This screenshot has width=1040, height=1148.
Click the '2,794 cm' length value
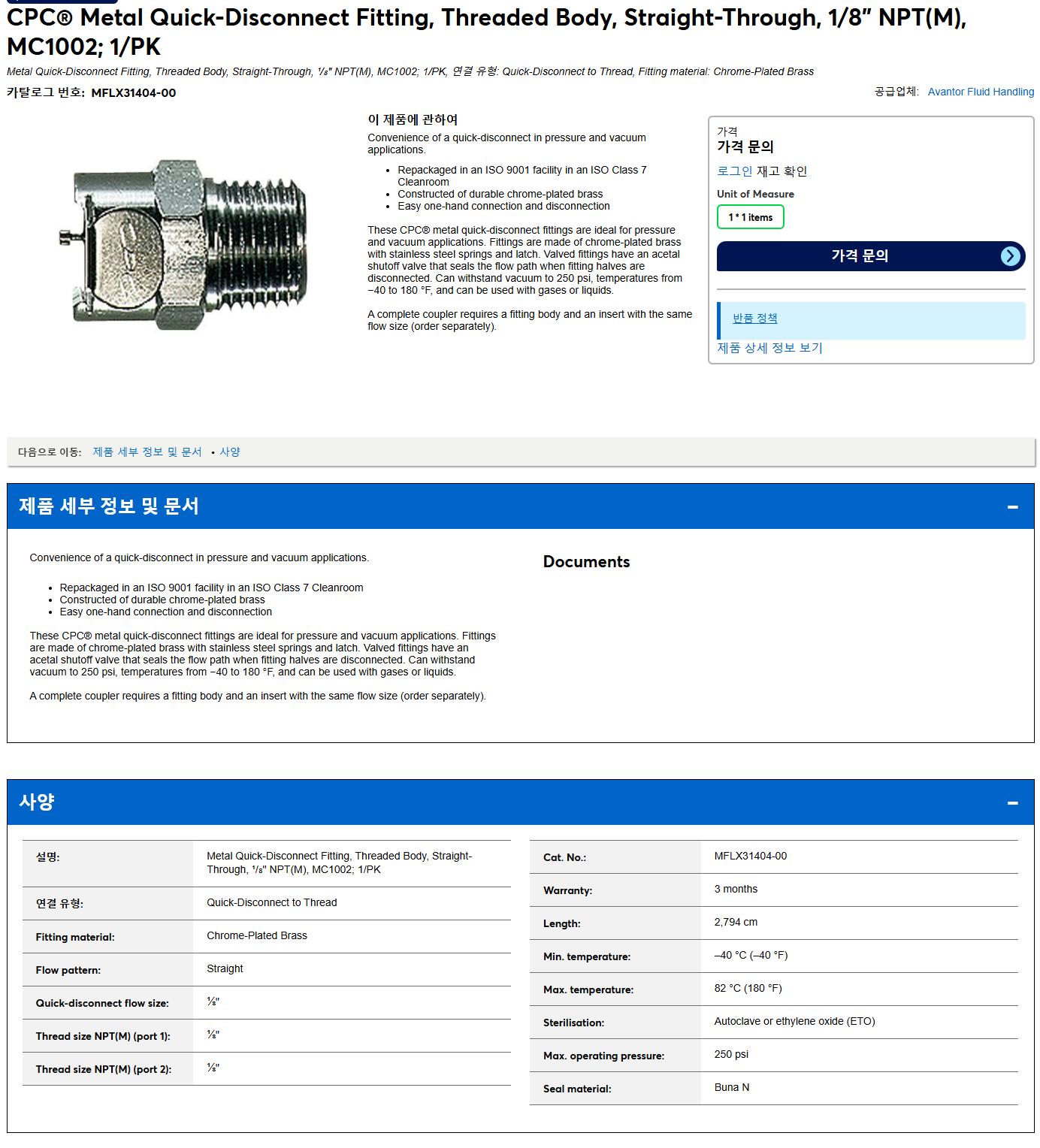point(736,922)
